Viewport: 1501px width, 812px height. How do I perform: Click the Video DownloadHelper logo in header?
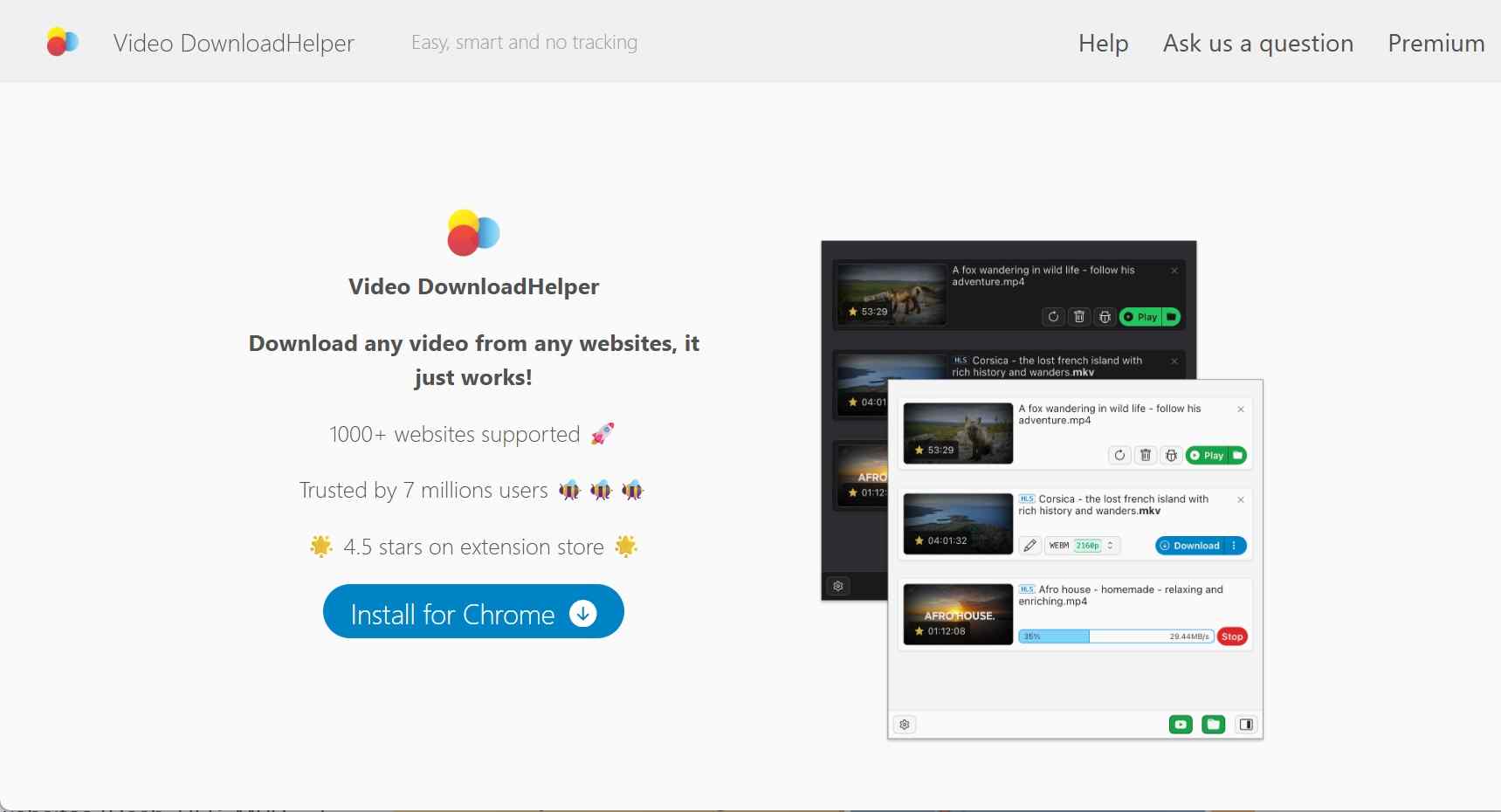[x=63, y=42]
